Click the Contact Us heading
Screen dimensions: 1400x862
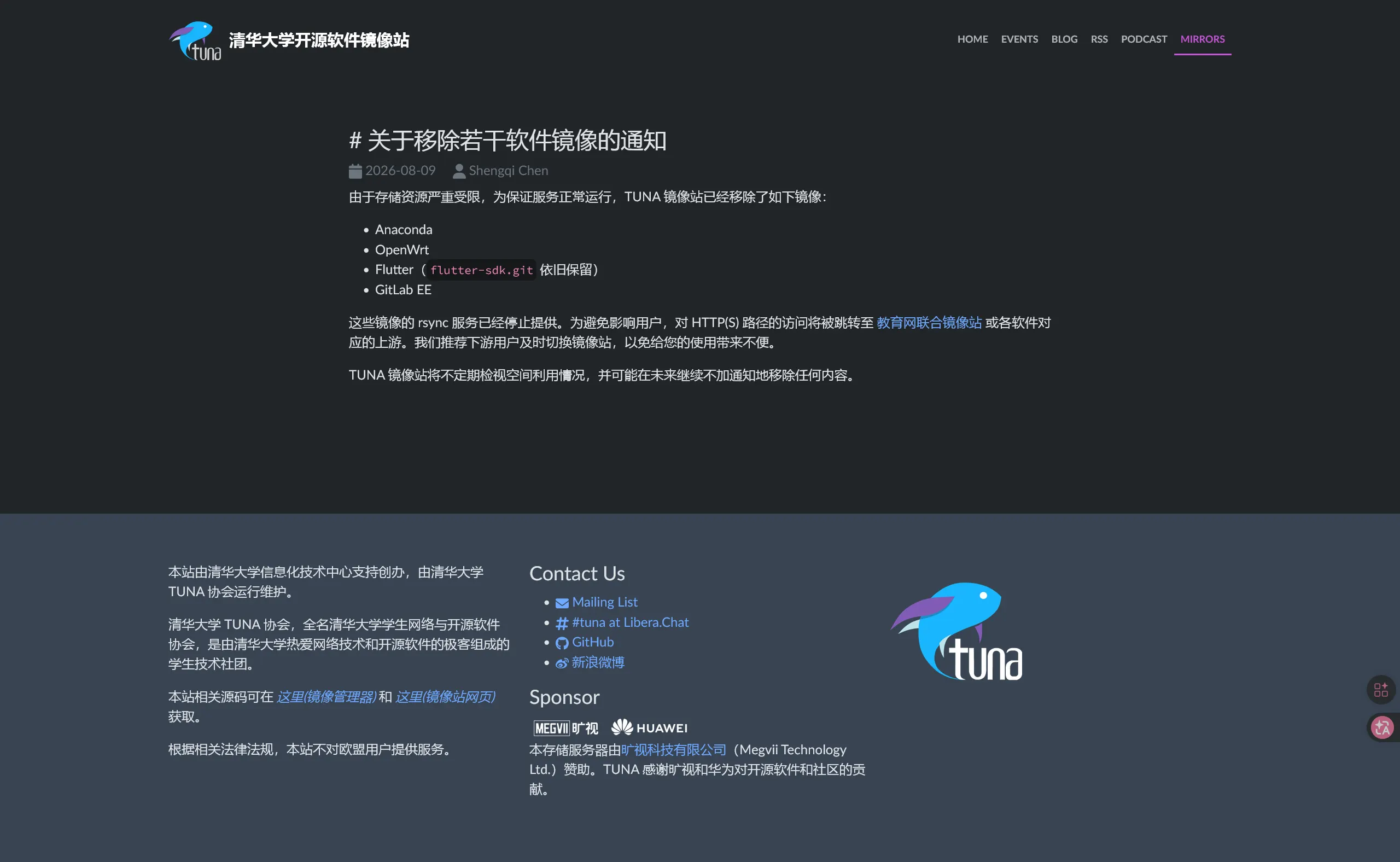coord(577,574)
